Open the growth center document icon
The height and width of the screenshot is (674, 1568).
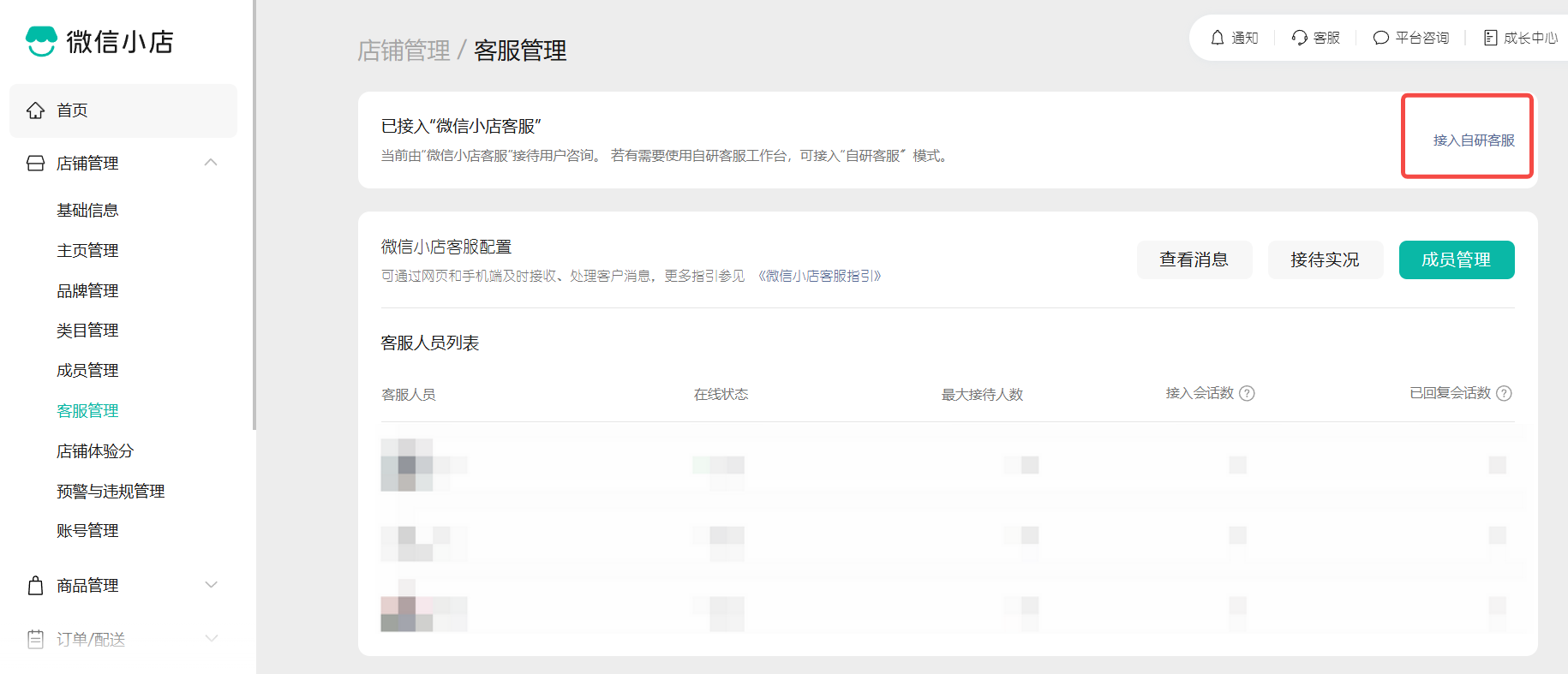(x=1490, y=38)
